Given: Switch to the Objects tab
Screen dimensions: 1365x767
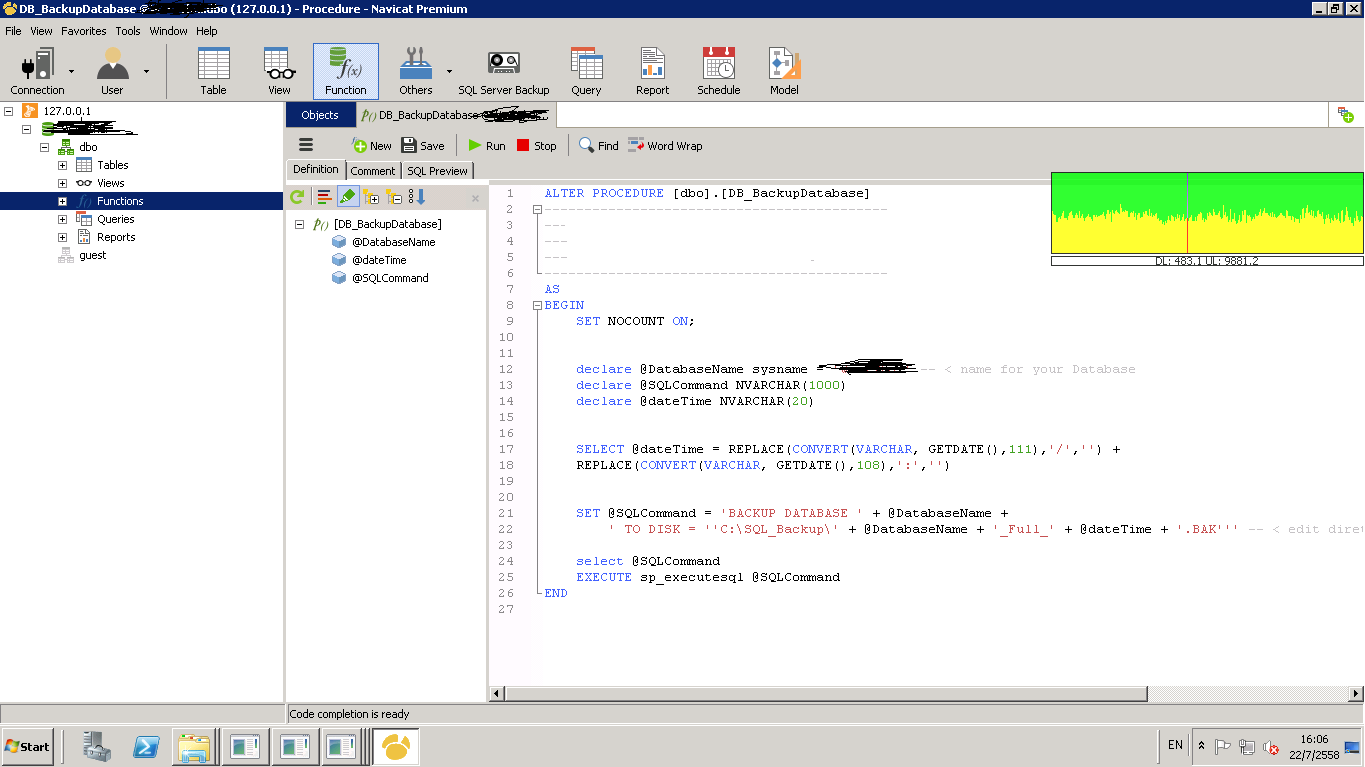Looking at the screenshot, I should pyautogui.click(x=320, y=115).
